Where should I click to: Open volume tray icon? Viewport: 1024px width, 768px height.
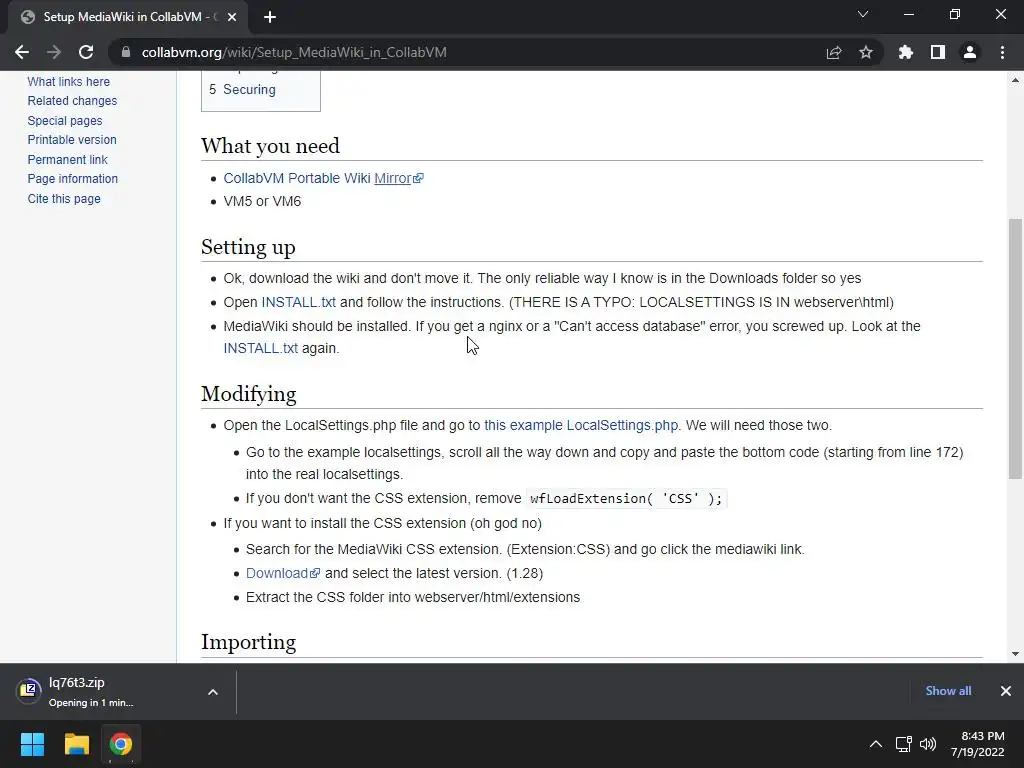pyautogui.click(x=927, y=744)
